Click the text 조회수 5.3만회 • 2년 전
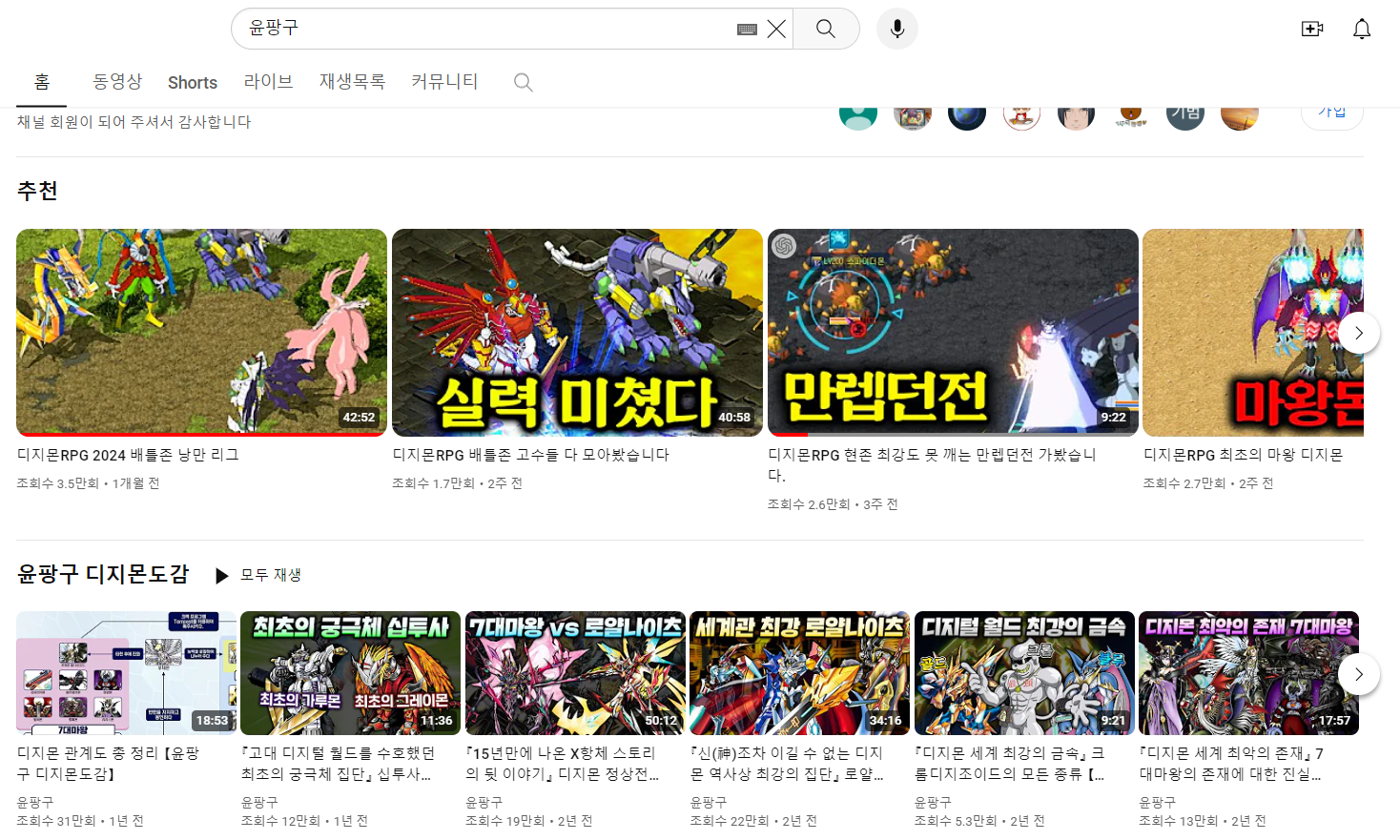Image resolution: width=1400 pixels, height=840 pixels. point(980,821)
